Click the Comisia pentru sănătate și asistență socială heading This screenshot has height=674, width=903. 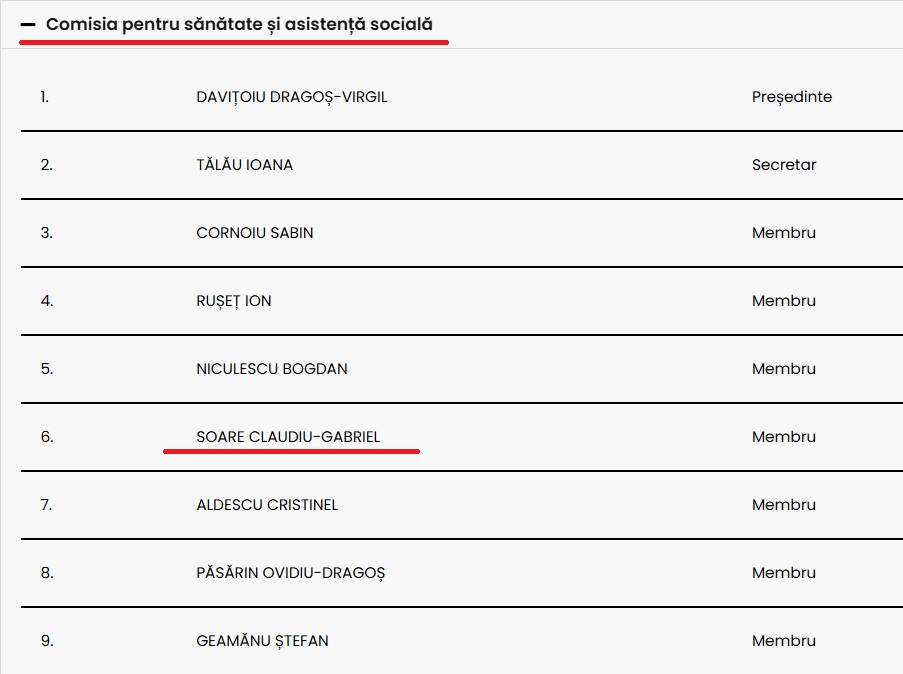[x=239, y=24]
